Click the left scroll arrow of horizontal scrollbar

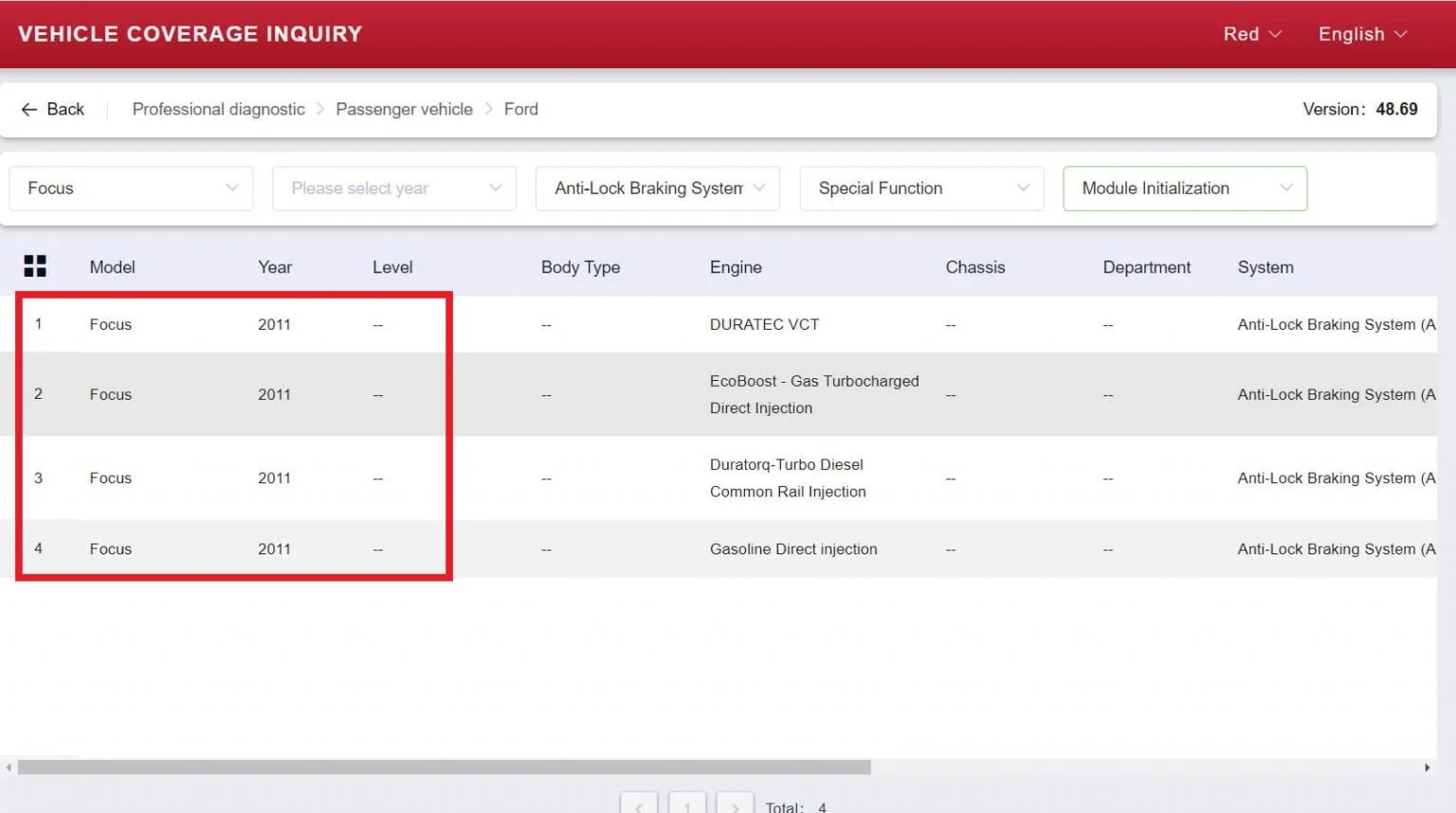[x=9, y=768]
